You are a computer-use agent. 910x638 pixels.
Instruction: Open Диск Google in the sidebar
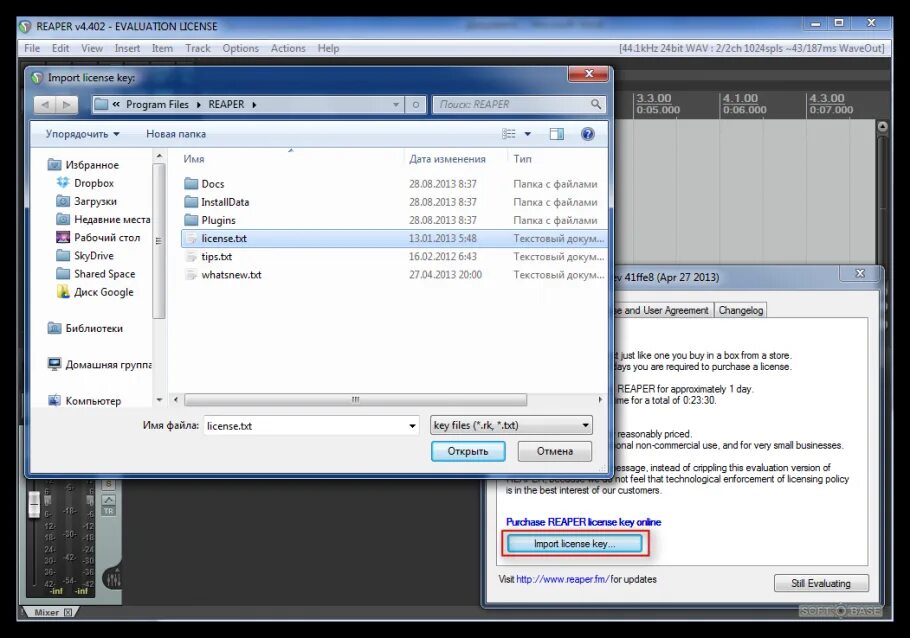pos(103,292)
